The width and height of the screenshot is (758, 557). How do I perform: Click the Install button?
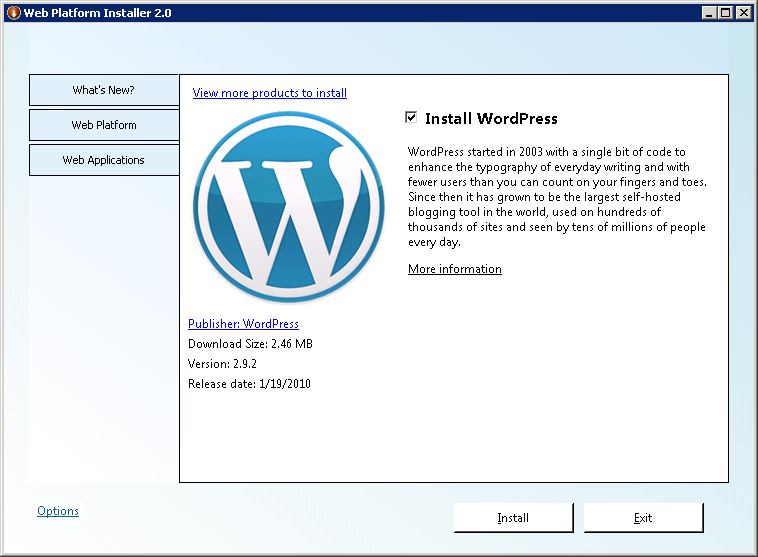[x=513, y=518]
